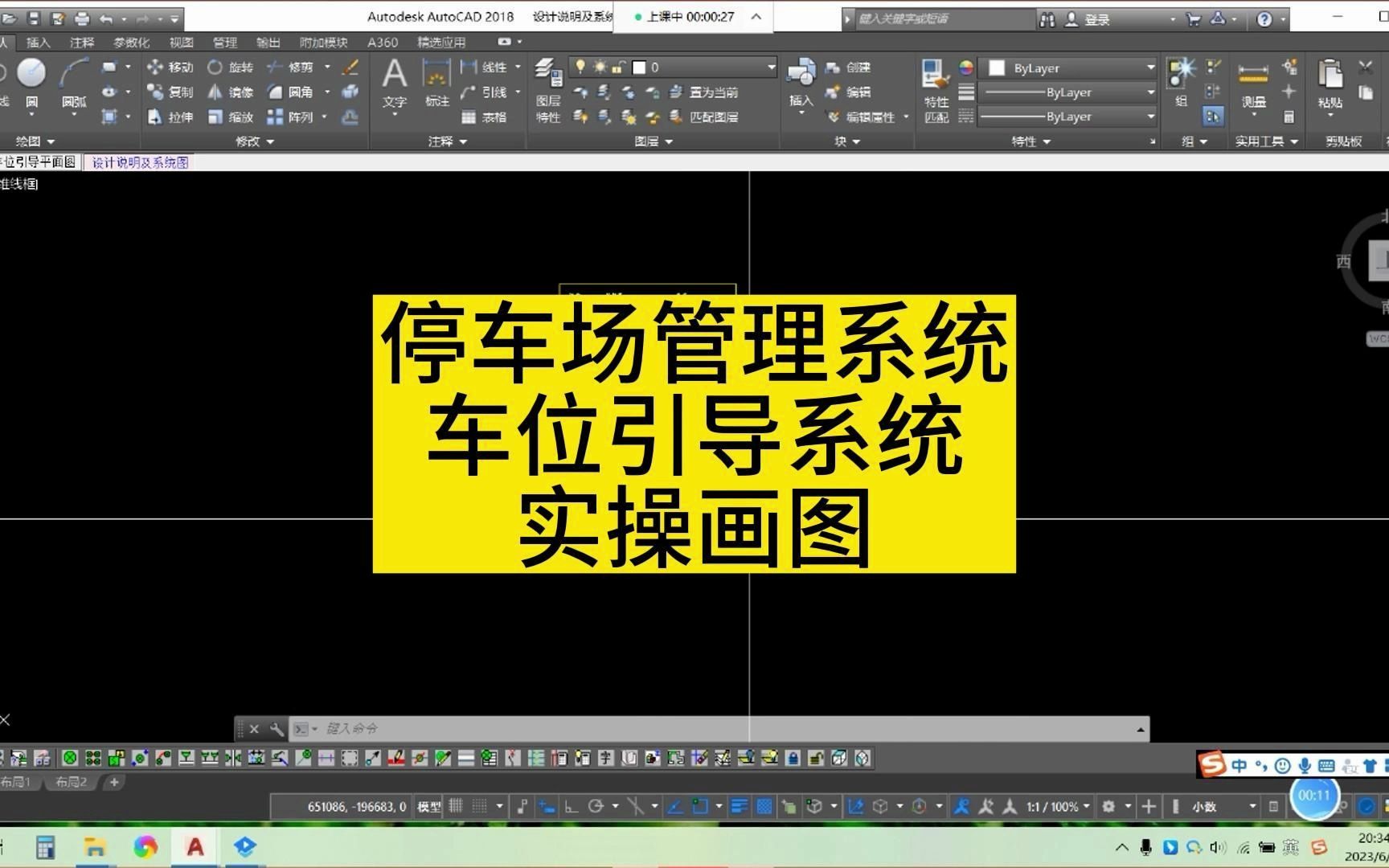Viewport: 1389px width, 868px height.
Task: Click the 测量 (Measure) utility tool
Action: [1253, 84]
